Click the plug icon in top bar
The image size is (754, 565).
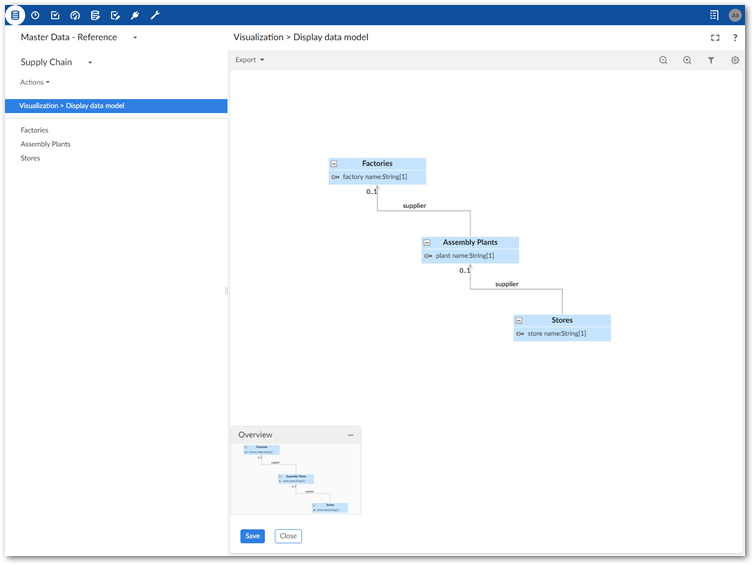click(135, 15)
